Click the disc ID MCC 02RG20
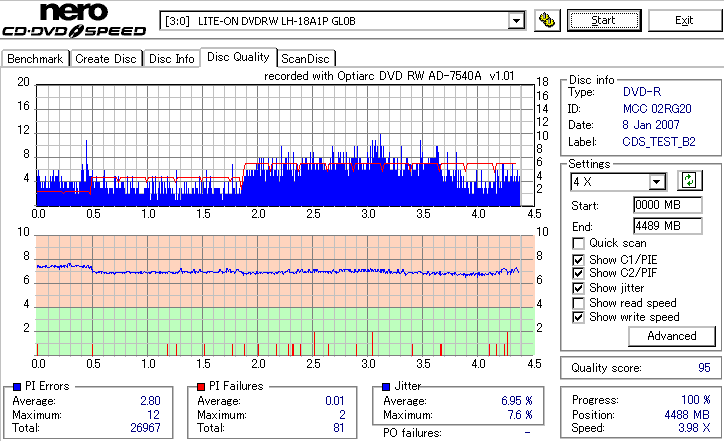This screenshot has width=724, height=441. tap(657, 109)
